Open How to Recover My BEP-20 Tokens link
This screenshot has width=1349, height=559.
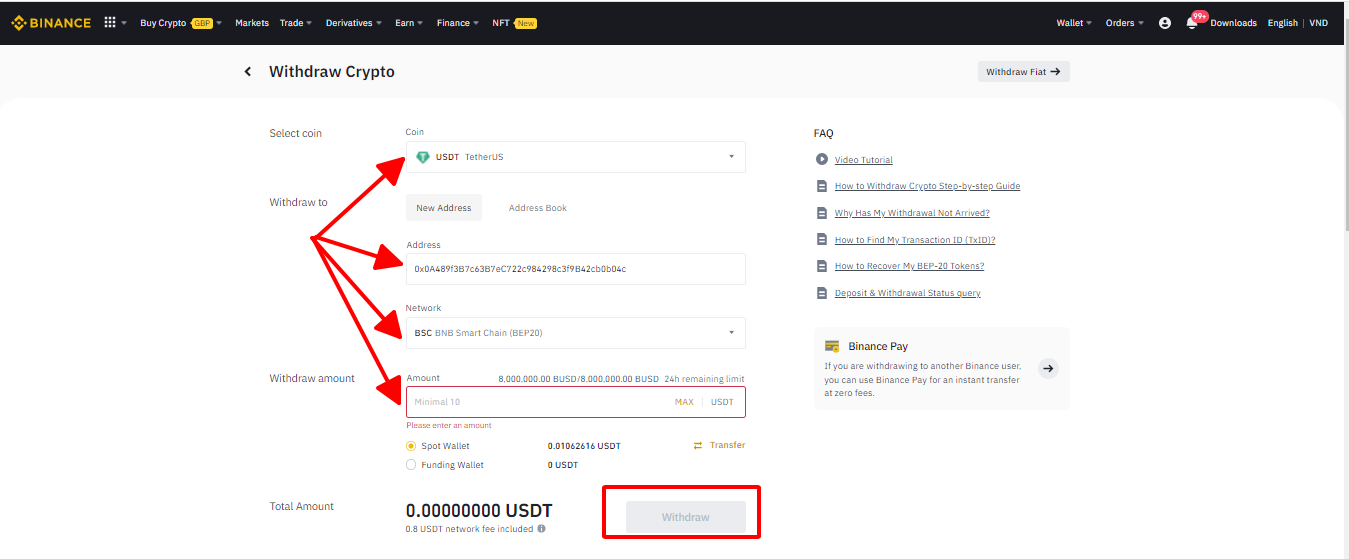point(909,266)
